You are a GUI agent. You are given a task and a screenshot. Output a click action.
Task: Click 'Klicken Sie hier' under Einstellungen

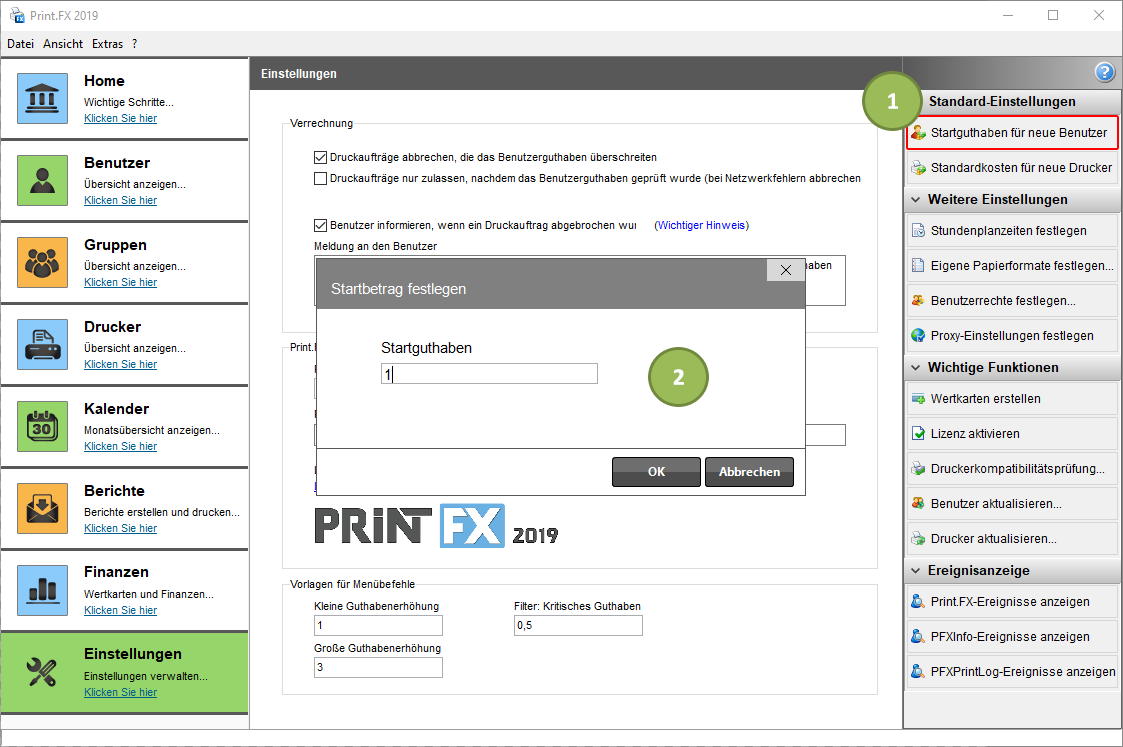[120, 693]
